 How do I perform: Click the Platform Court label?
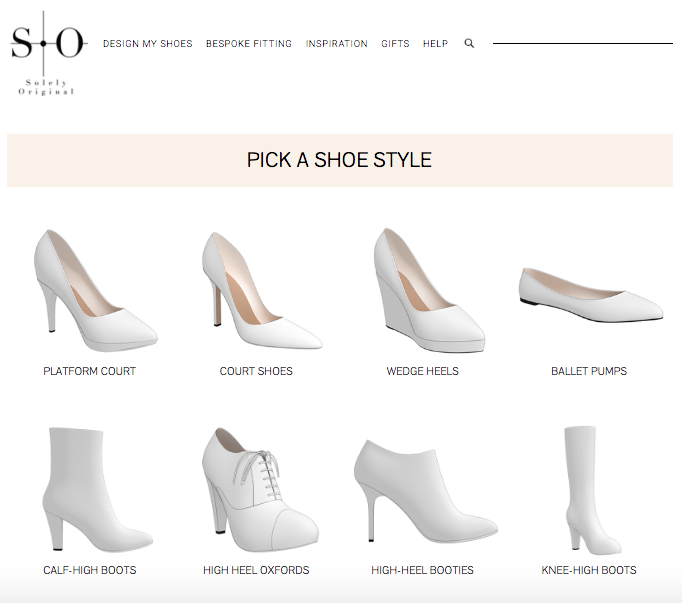(x=90, y=371)
